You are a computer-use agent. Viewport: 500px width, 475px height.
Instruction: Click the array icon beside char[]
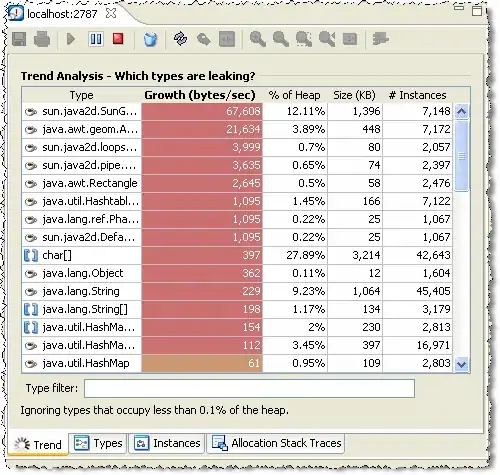click(31, 255)
